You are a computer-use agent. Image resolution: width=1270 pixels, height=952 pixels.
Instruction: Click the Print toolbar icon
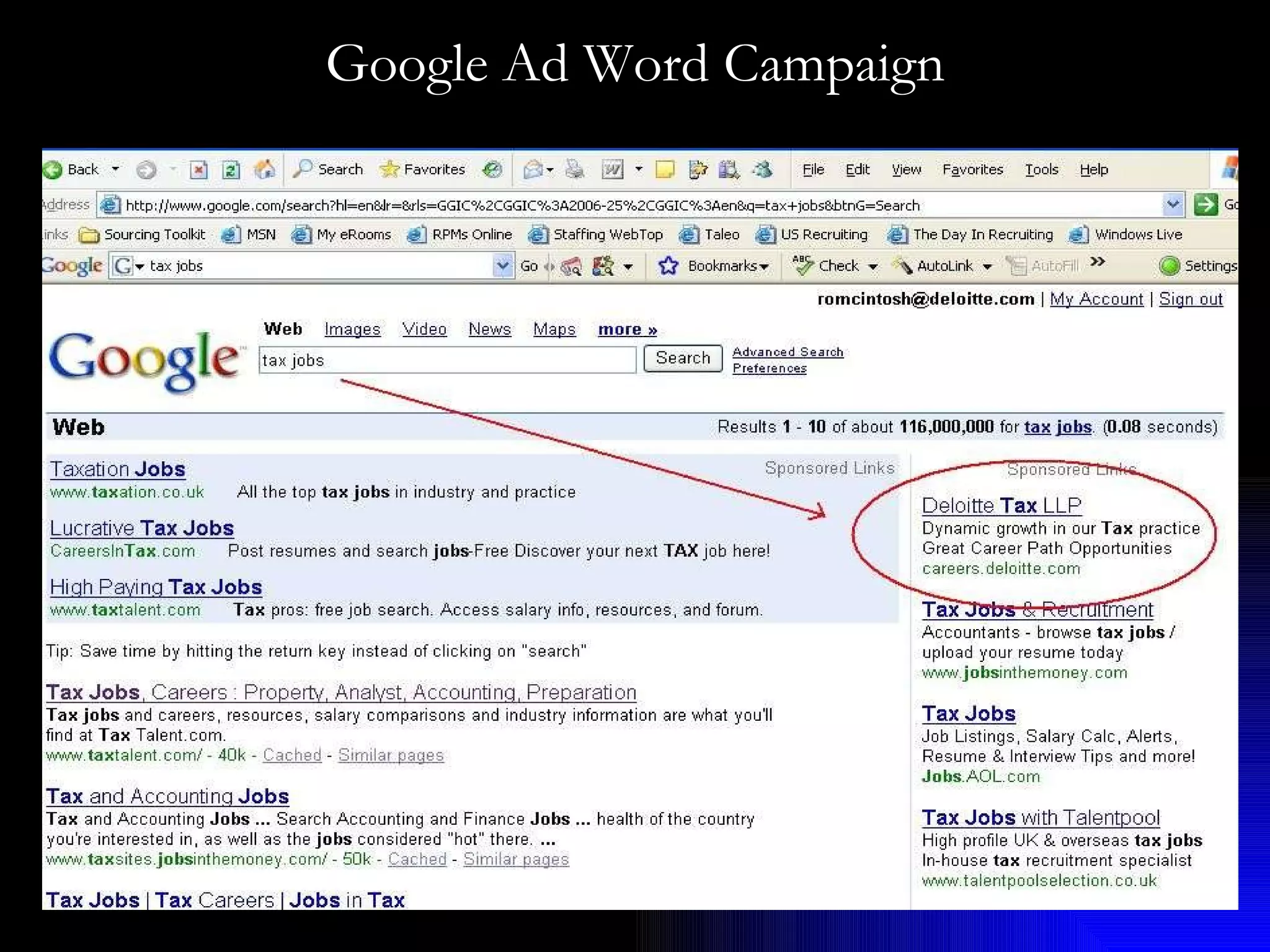pos(575,169)
